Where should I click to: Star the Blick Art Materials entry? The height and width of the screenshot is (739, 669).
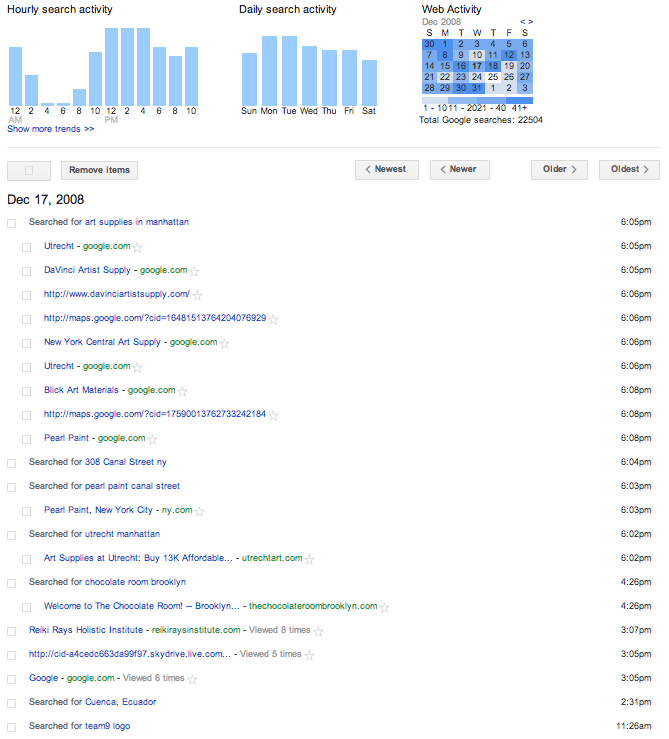click(182, 391)
